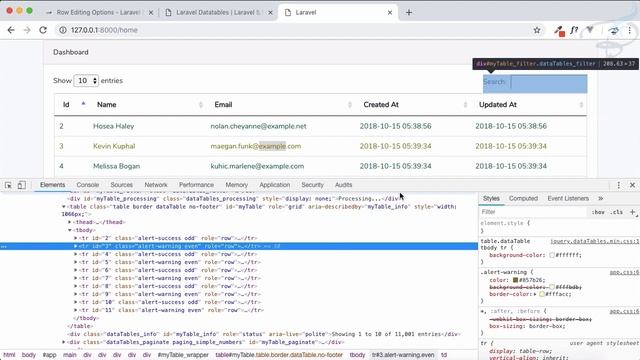The image size is (640, 360).
Task: Select #app in DOM breadcrumb bar
Action: [x=49, y=355]
